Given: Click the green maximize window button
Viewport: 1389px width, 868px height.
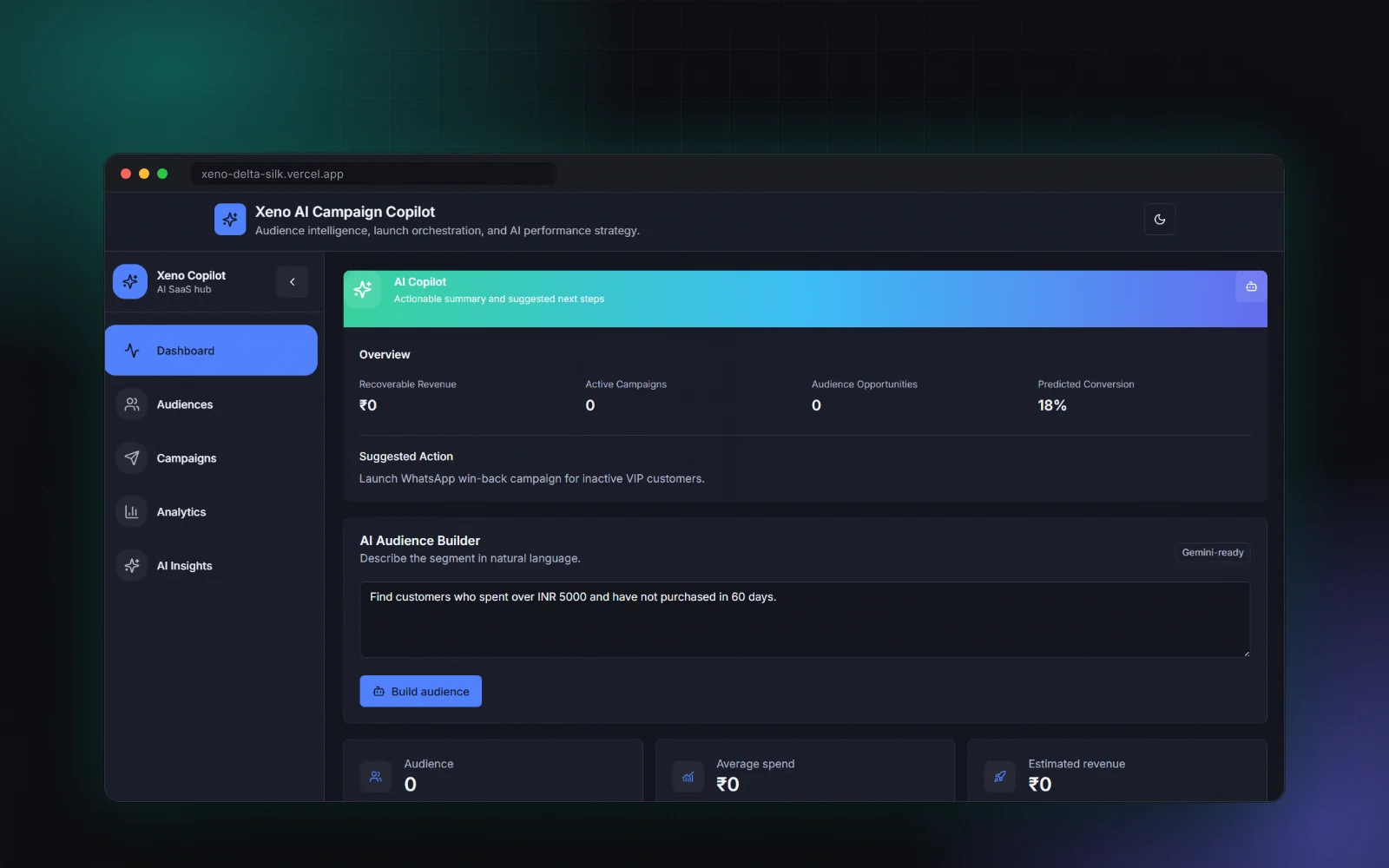Looking at the screenshot, I should 162,174.
